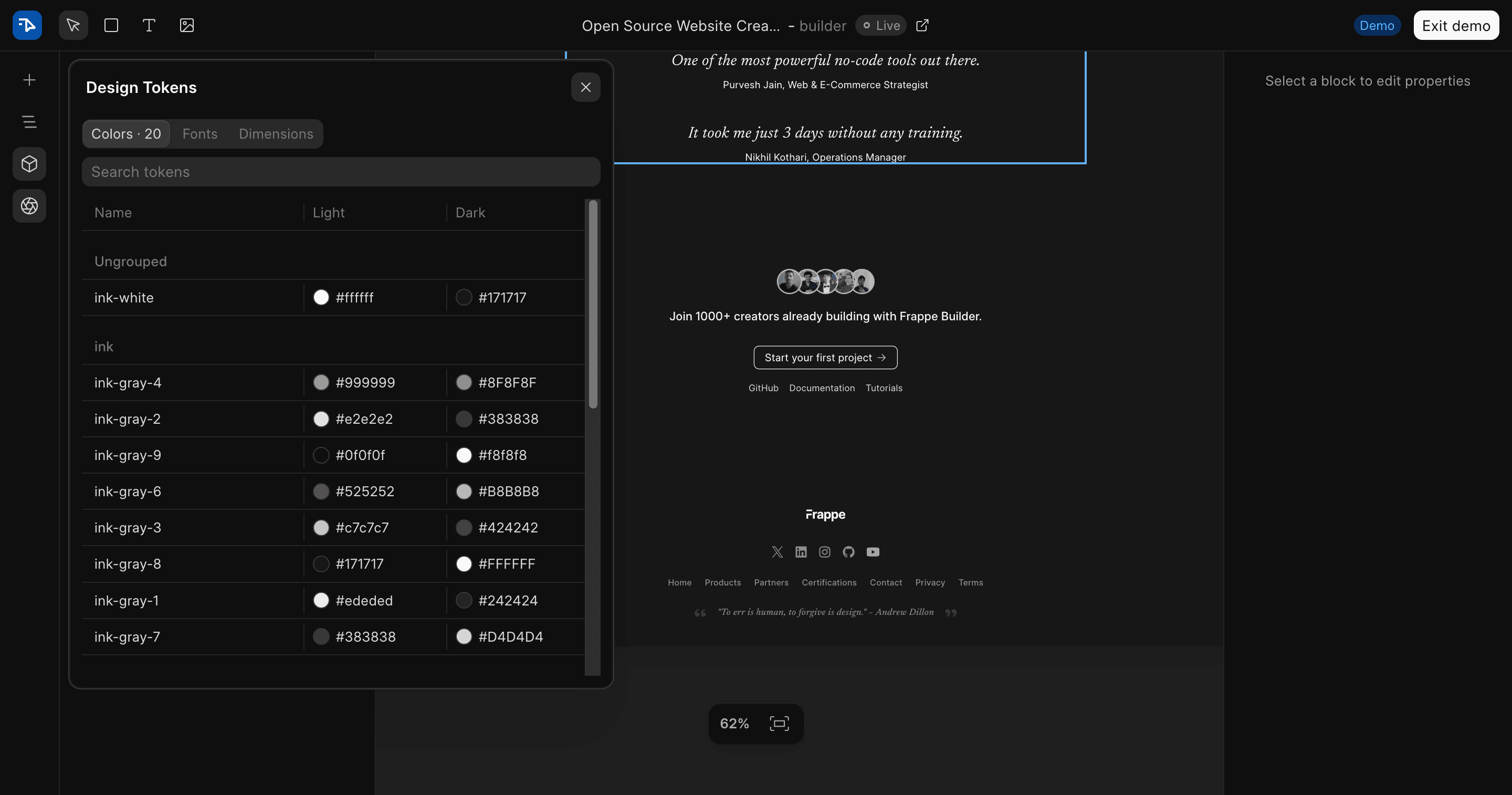Select the Image tool
Screen dimensions: 1512x795
(187, 25)
